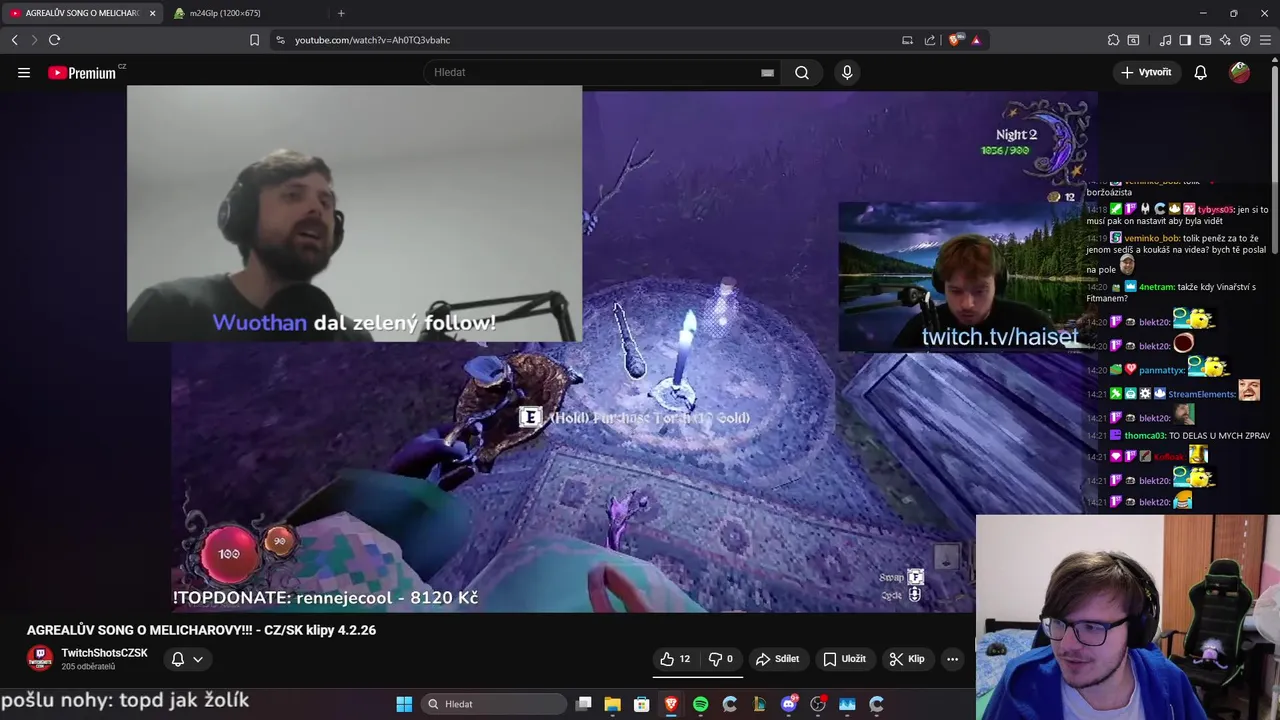Open the browser main hamburger menu
1280x720 pixels.
click(x=1266, y=40)
